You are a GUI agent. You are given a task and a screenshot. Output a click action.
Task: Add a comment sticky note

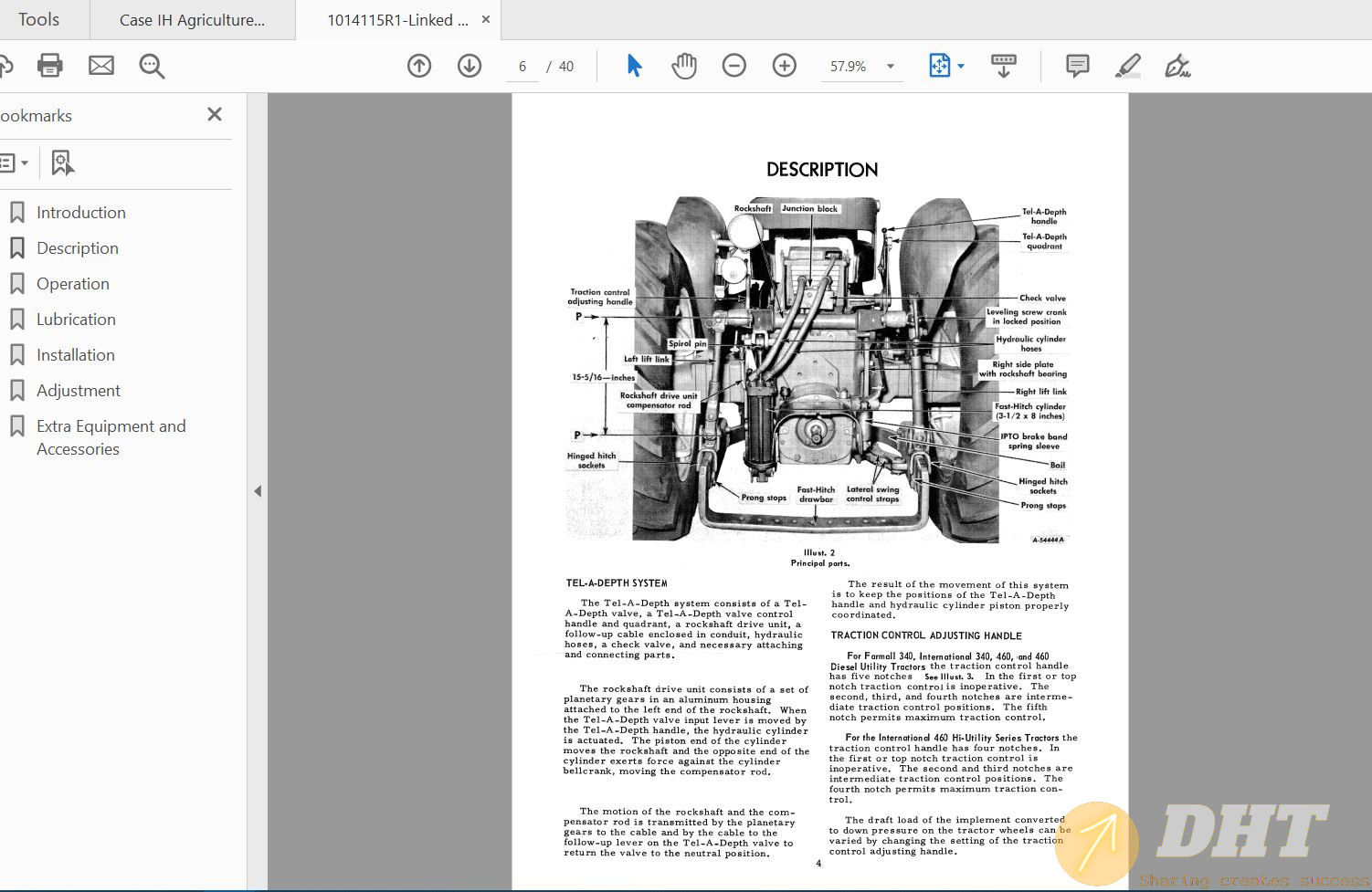click(1078, 66)
